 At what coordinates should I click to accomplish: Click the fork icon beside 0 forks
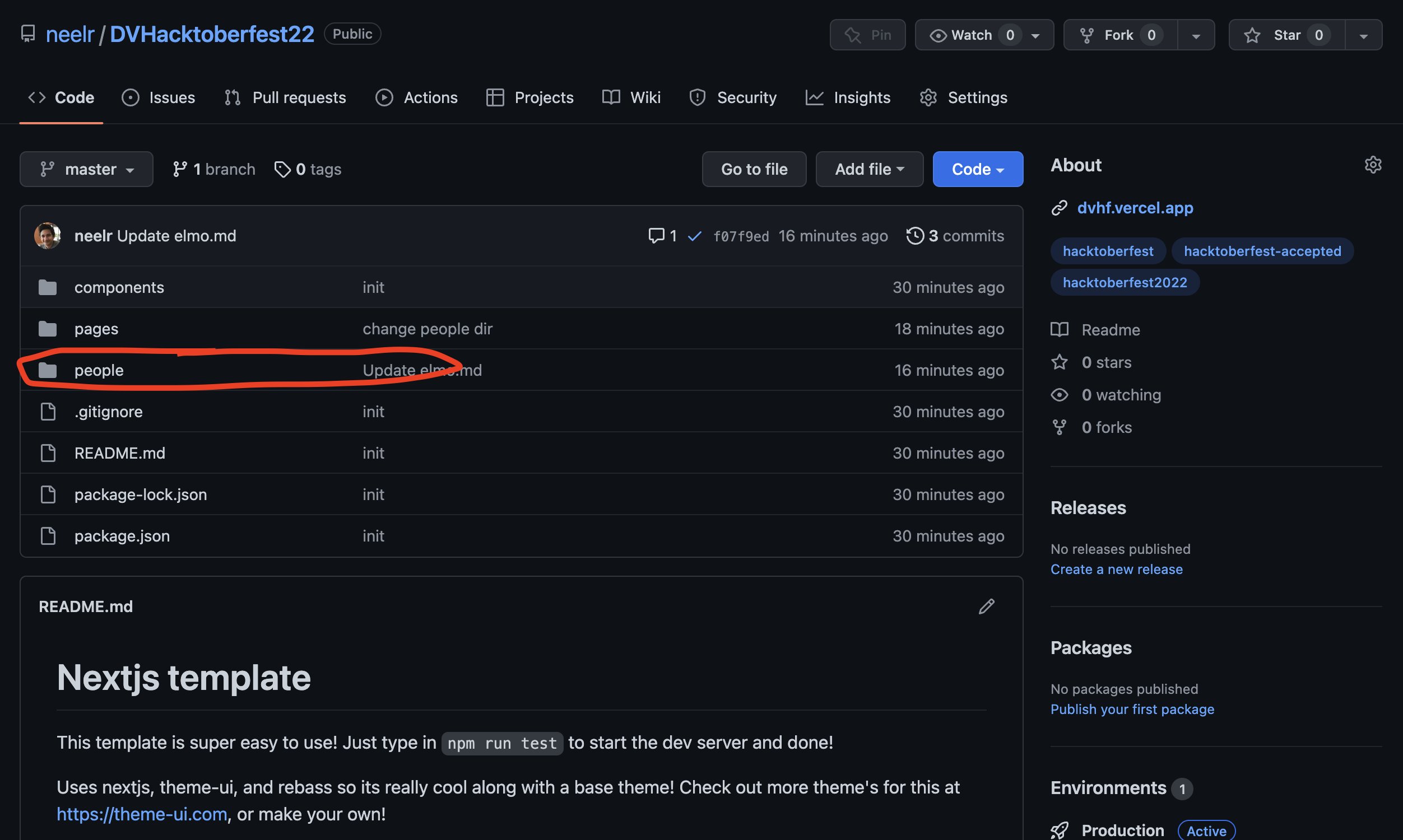(1060, 427)
